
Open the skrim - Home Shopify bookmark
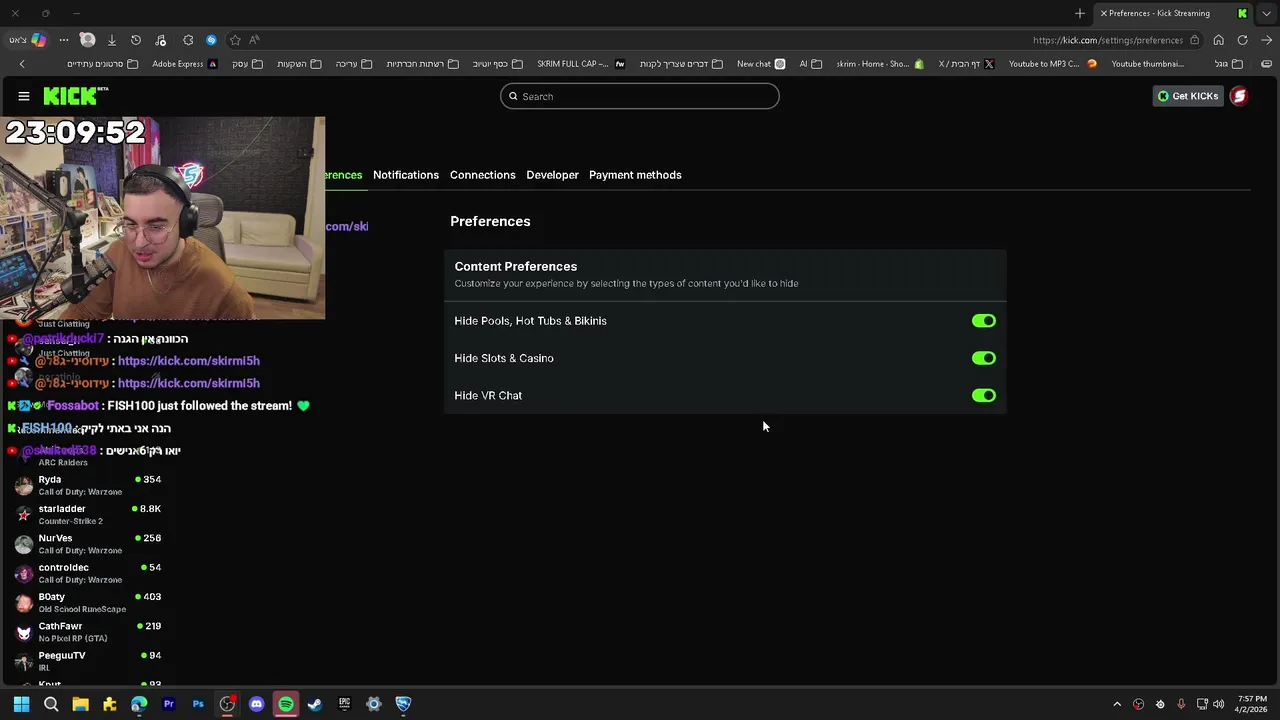coord(880,64)
